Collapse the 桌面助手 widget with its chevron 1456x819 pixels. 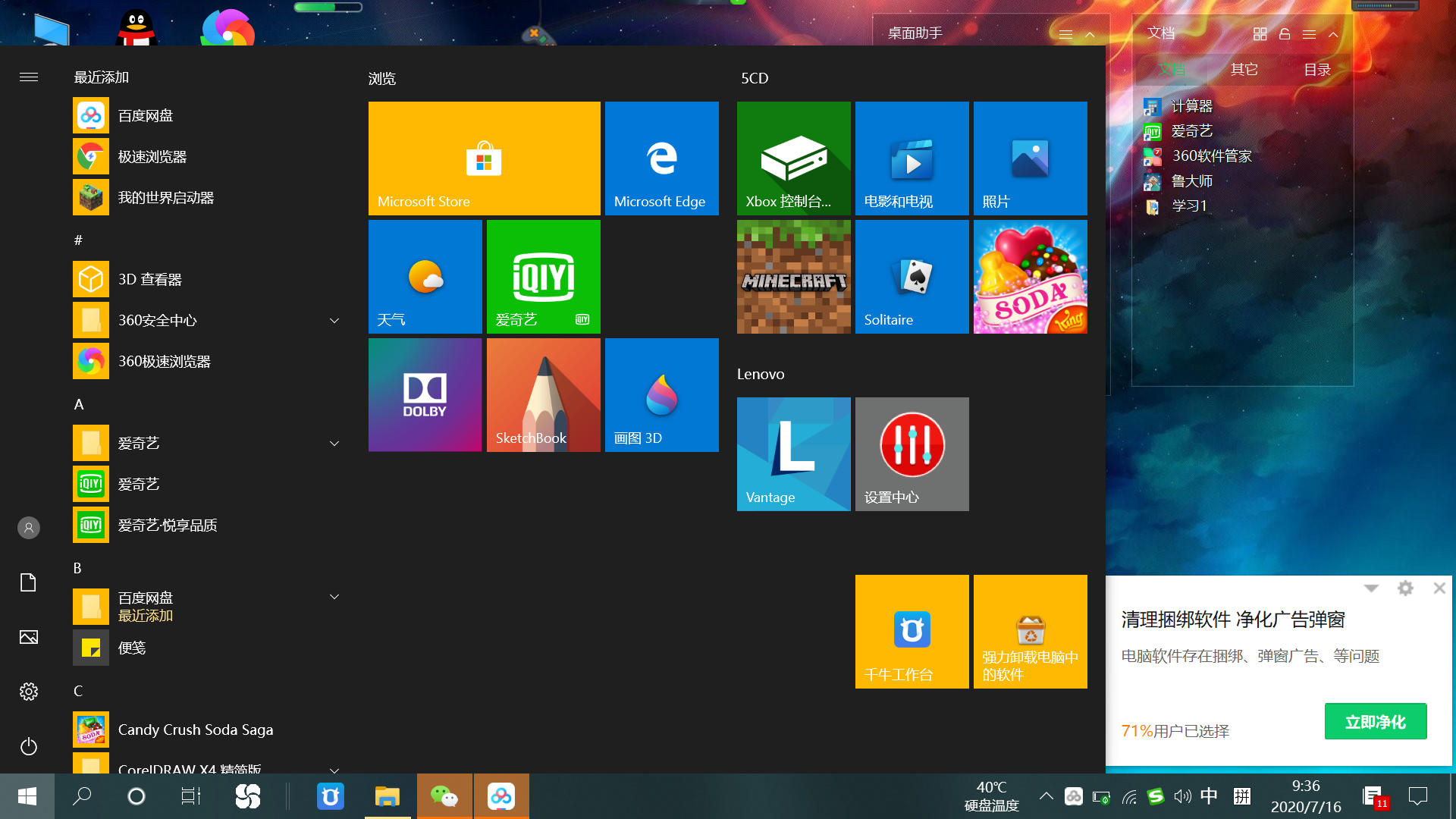[x=1090, y=34]
